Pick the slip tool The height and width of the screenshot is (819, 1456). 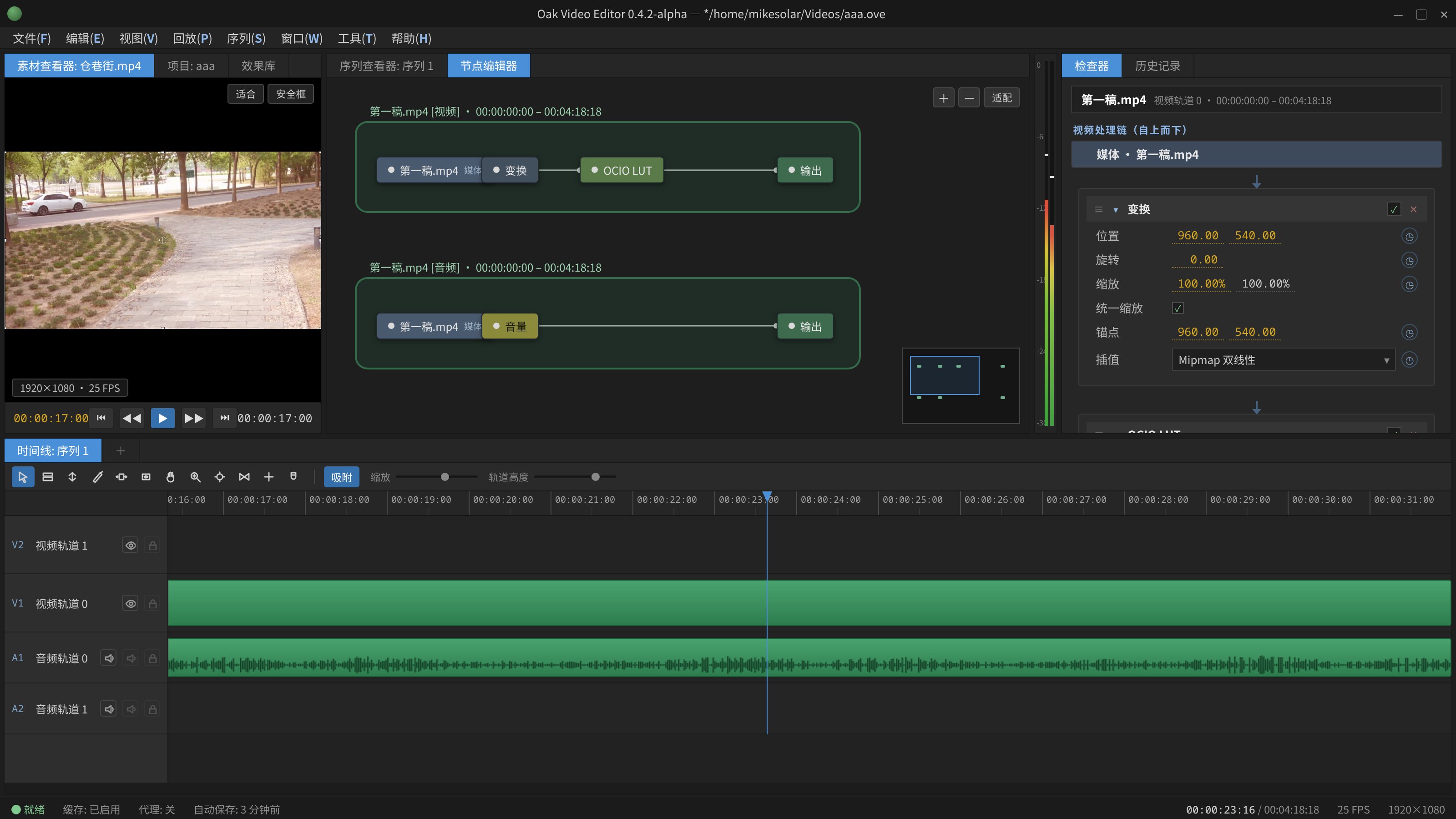121,477
